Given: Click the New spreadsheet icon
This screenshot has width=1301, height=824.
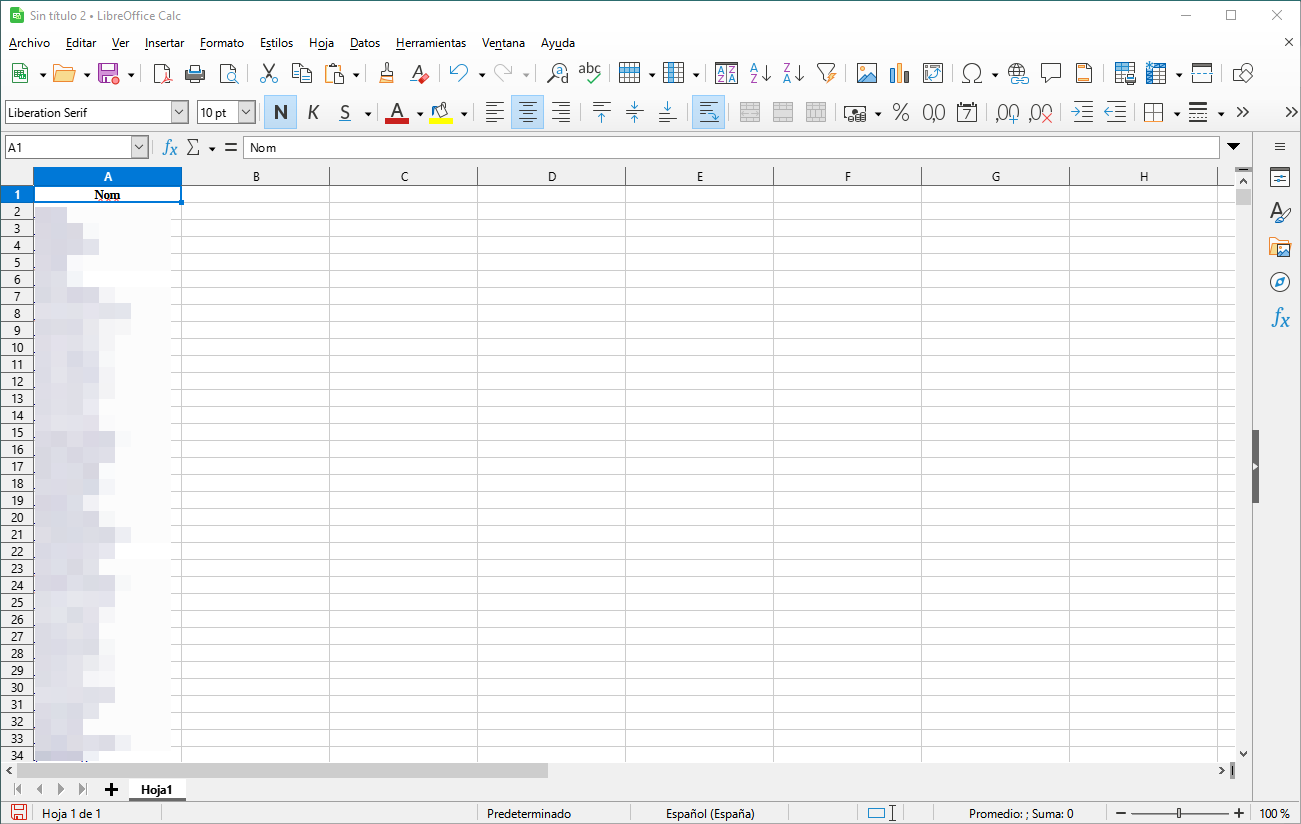Looking at the screenshot, I should [x=20, y=73].
